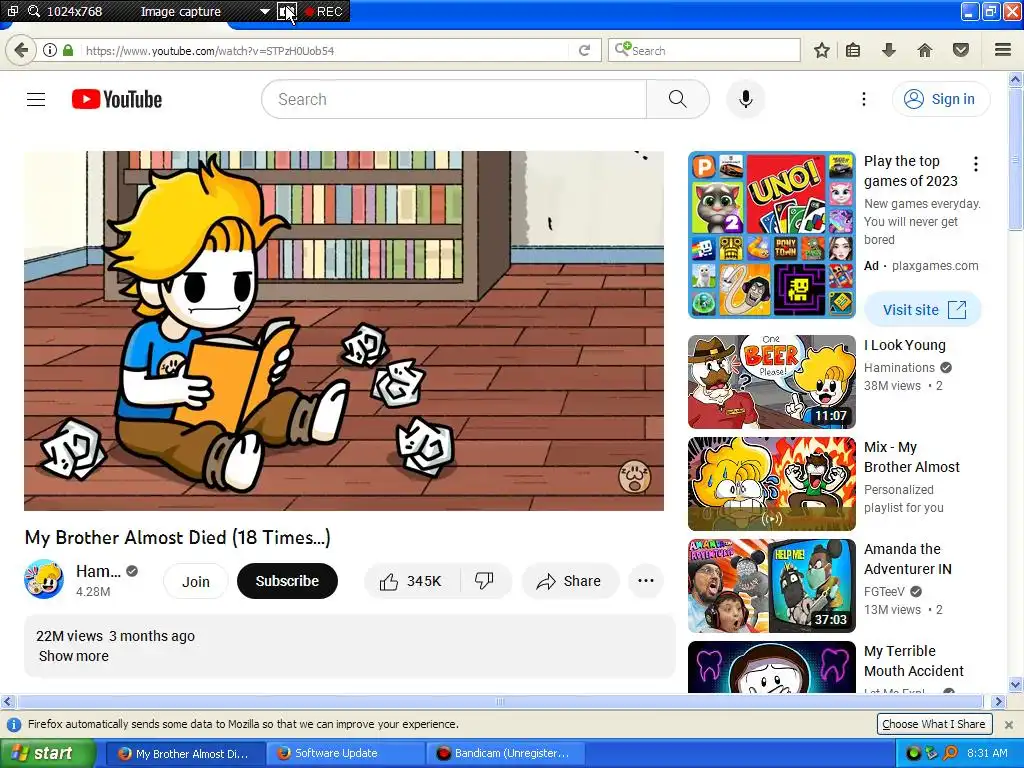Go back with Firefox back arrow
Screen dimensions: 1024x768
[x=21, y=50]
